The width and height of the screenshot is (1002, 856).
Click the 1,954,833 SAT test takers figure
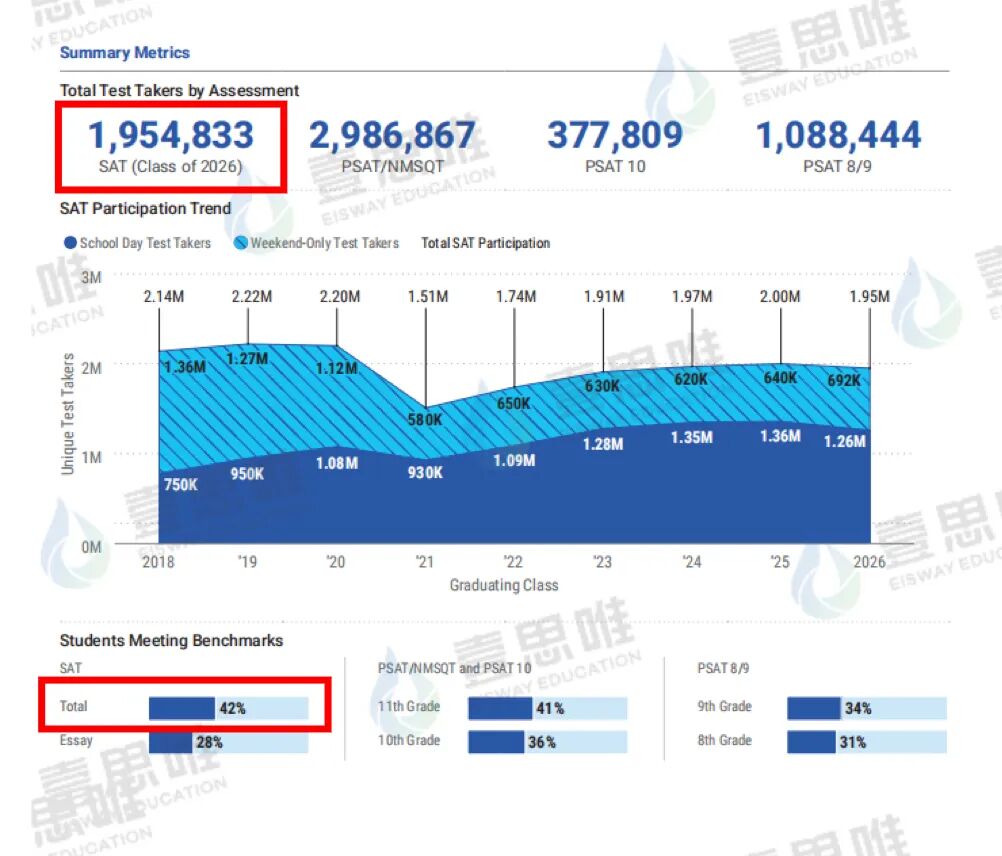(x=171, y=135)
